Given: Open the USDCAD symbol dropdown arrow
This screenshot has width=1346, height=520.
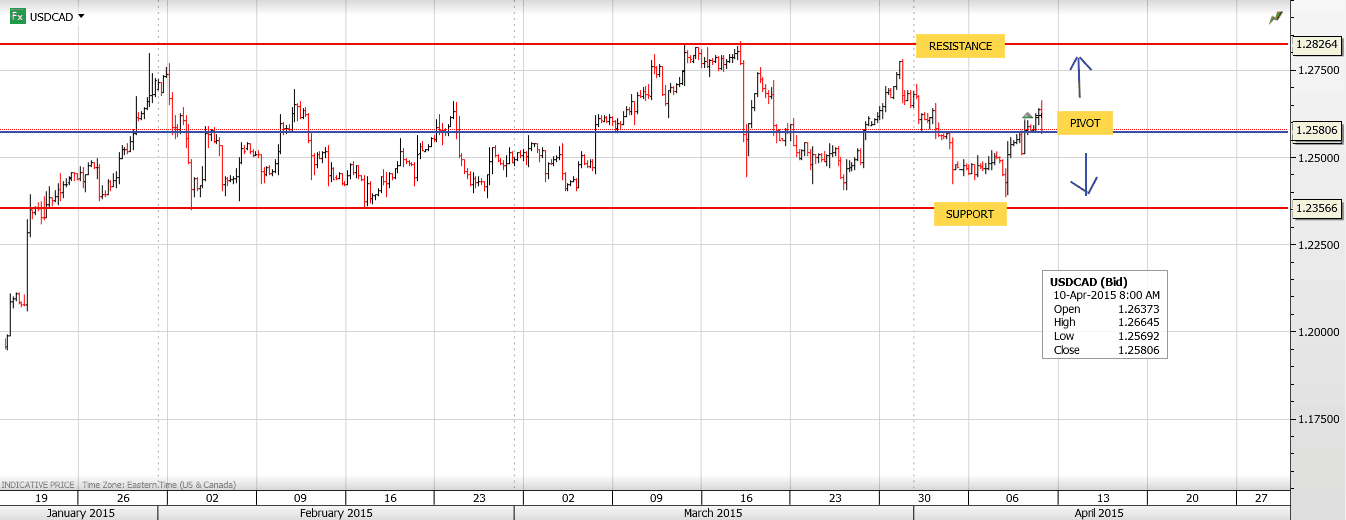Looking at the screenshot, I should coord(81,17).
